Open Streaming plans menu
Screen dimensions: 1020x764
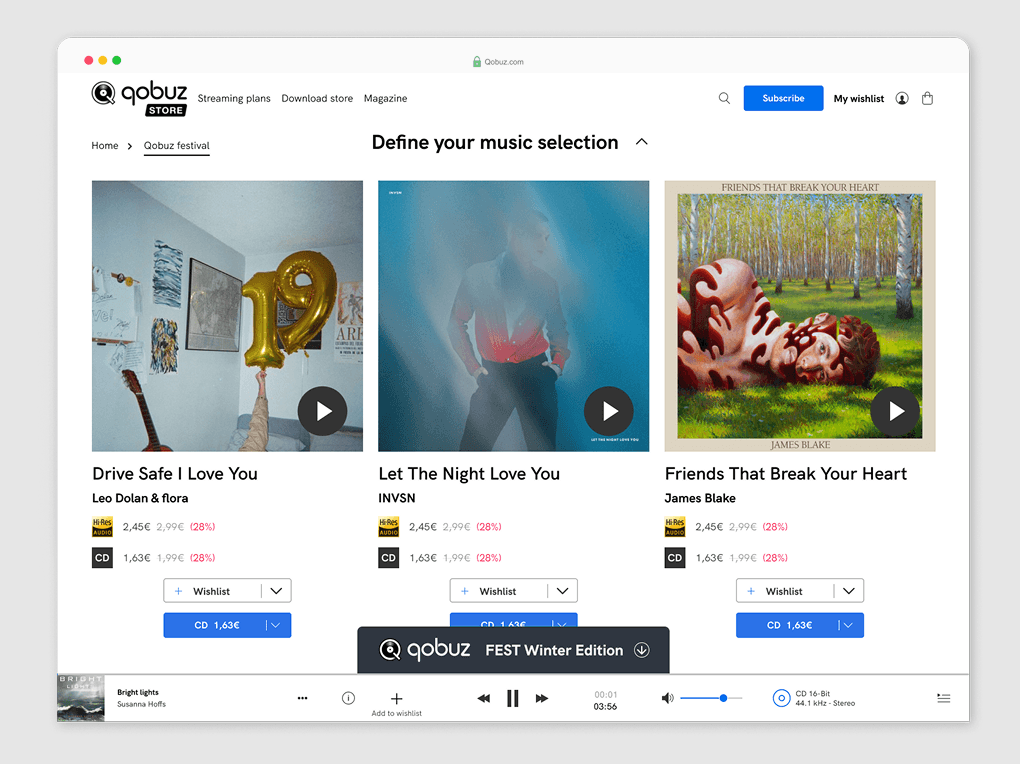point(234,98)
